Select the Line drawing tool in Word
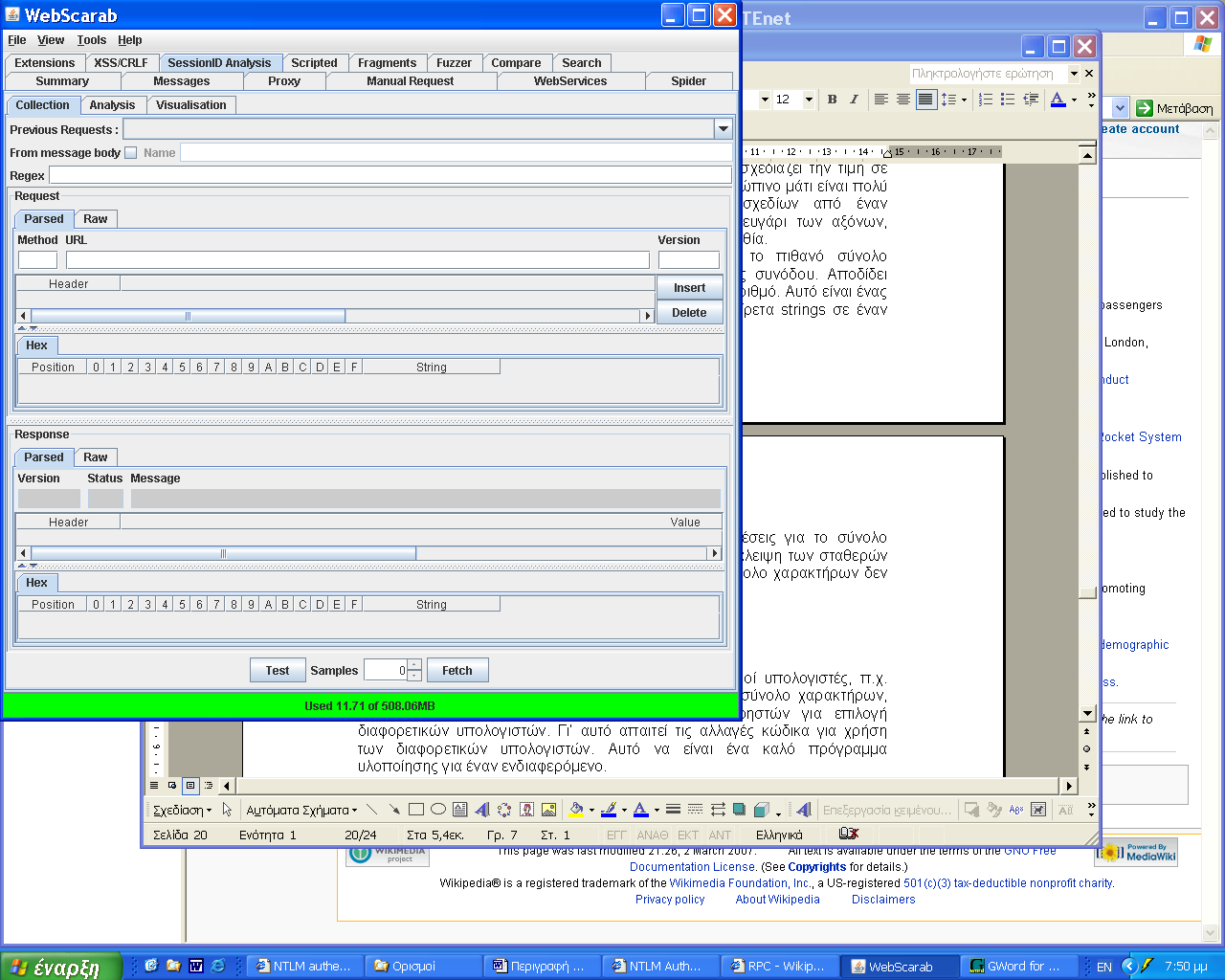1225x980 pixels. point(372,810)
